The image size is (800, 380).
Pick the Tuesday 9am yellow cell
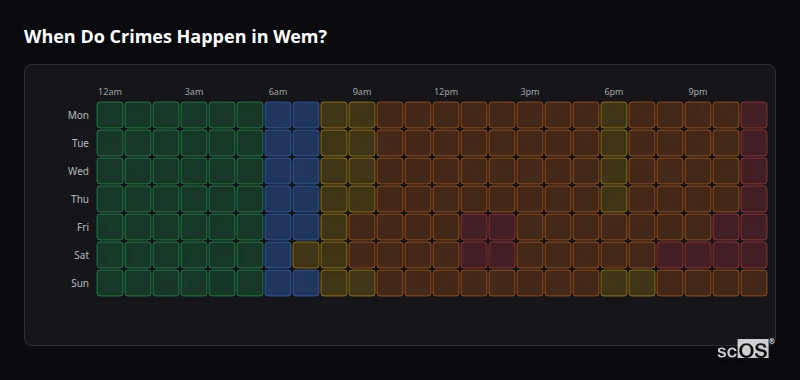point(362,143)
